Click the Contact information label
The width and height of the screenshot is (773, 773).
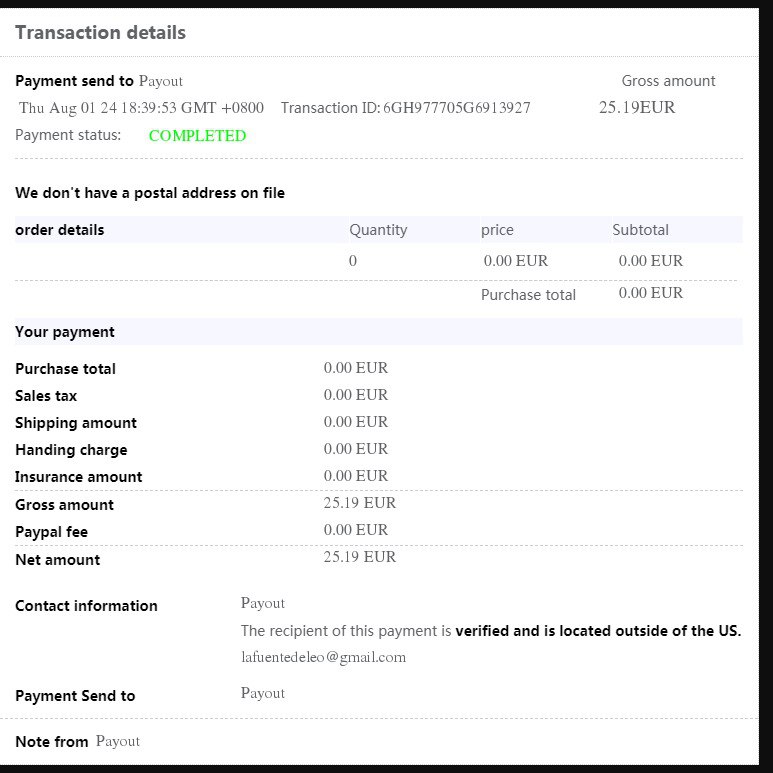tap(86, 606)
